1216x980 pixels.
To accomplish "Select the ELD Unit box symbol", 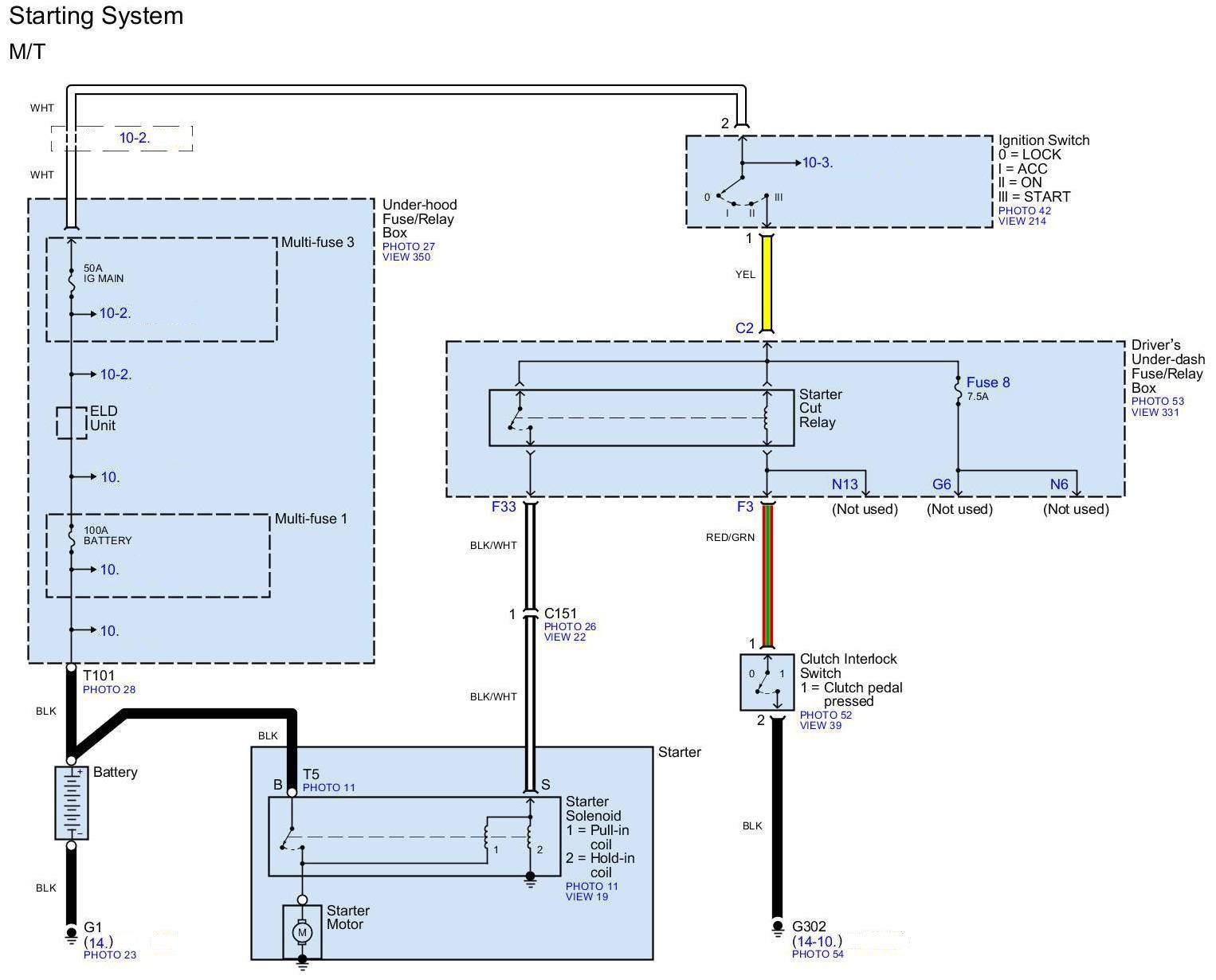I will [71, 422].
